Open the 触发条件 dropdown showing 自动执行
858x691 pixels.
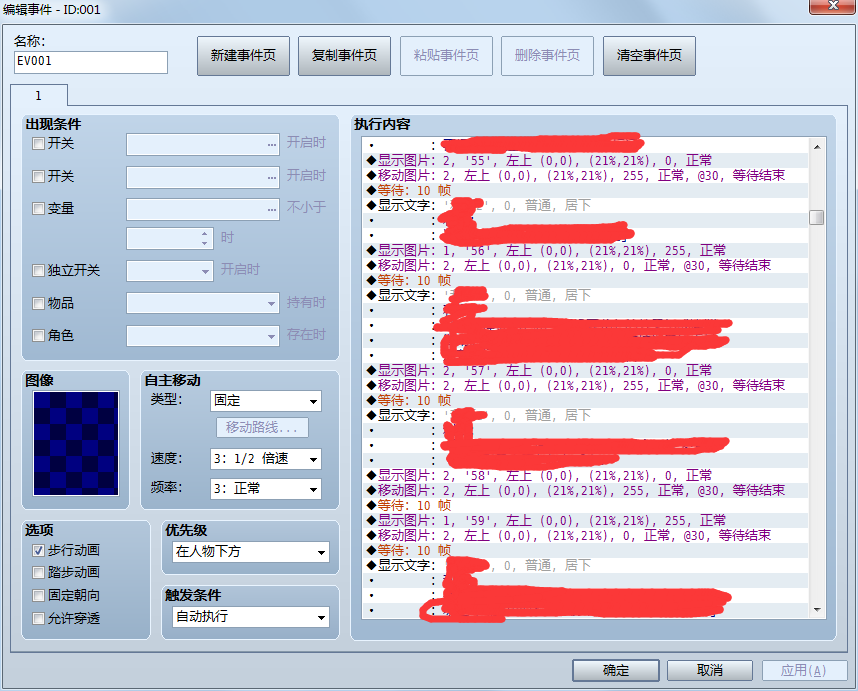[x=251, y=617]
